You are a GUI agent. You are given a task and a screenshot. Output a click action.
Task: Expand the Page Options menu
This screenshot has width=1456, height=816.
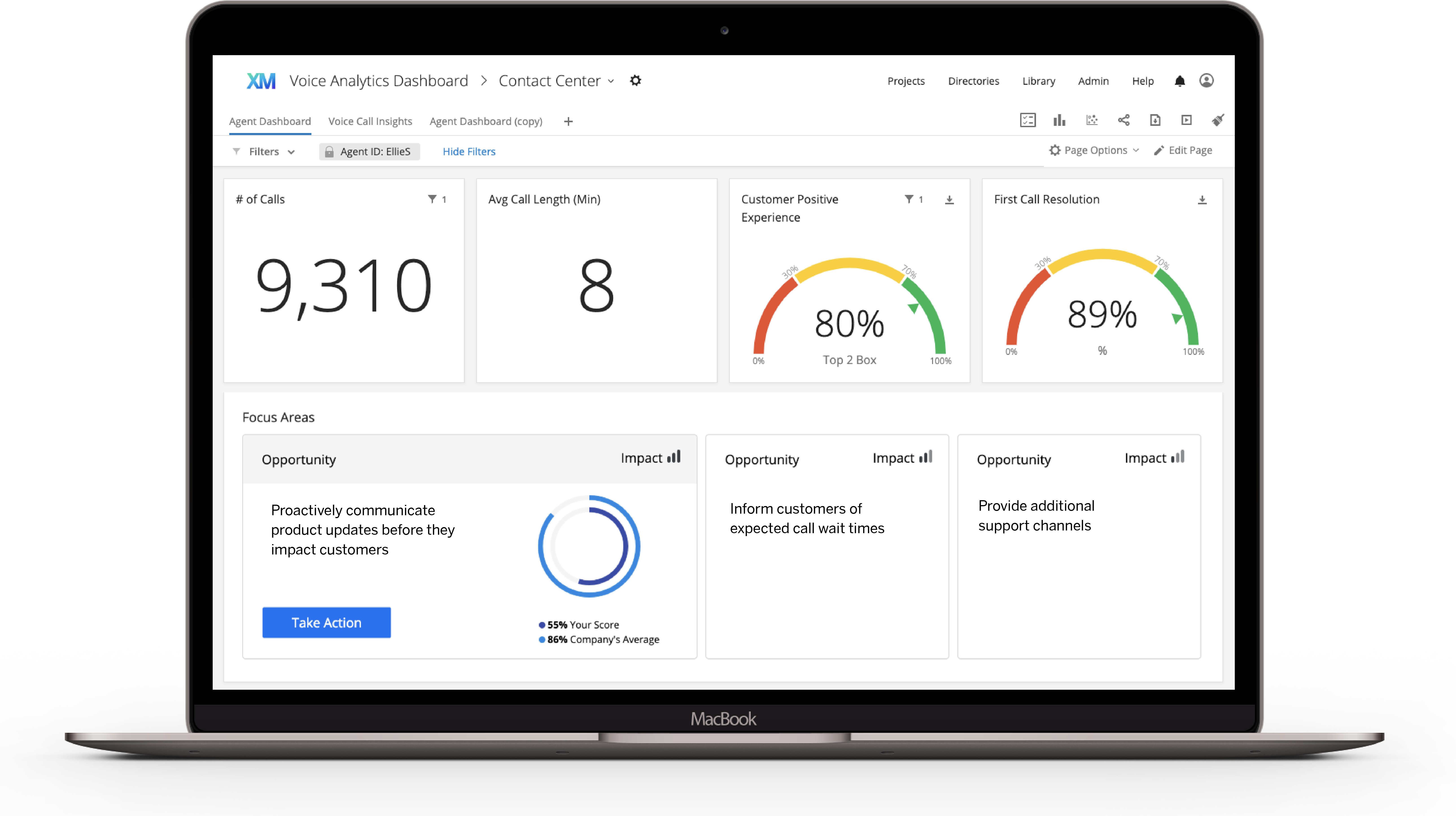coord(1094,150)
